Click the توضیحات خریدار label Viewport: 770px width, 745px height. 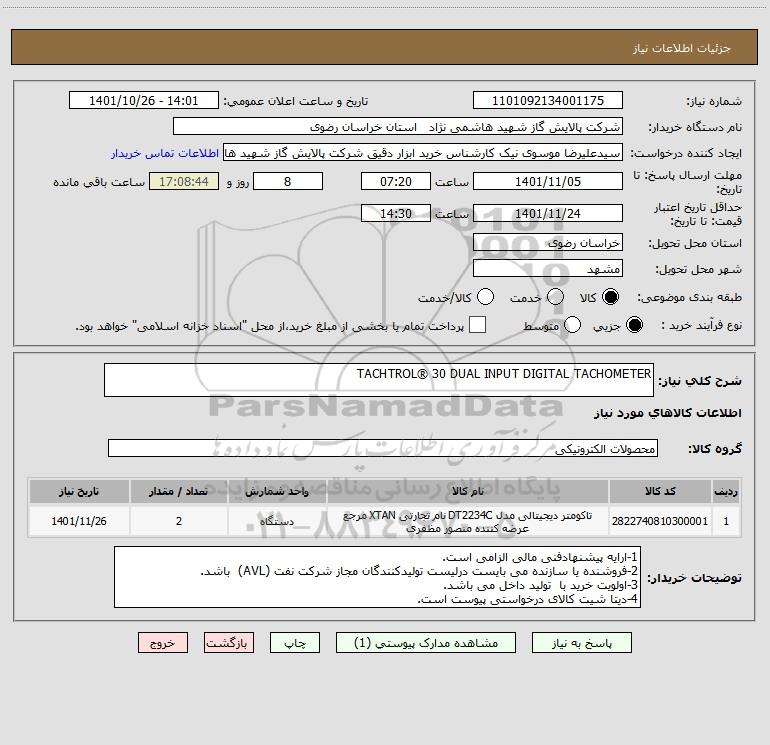tap(694, 578)
